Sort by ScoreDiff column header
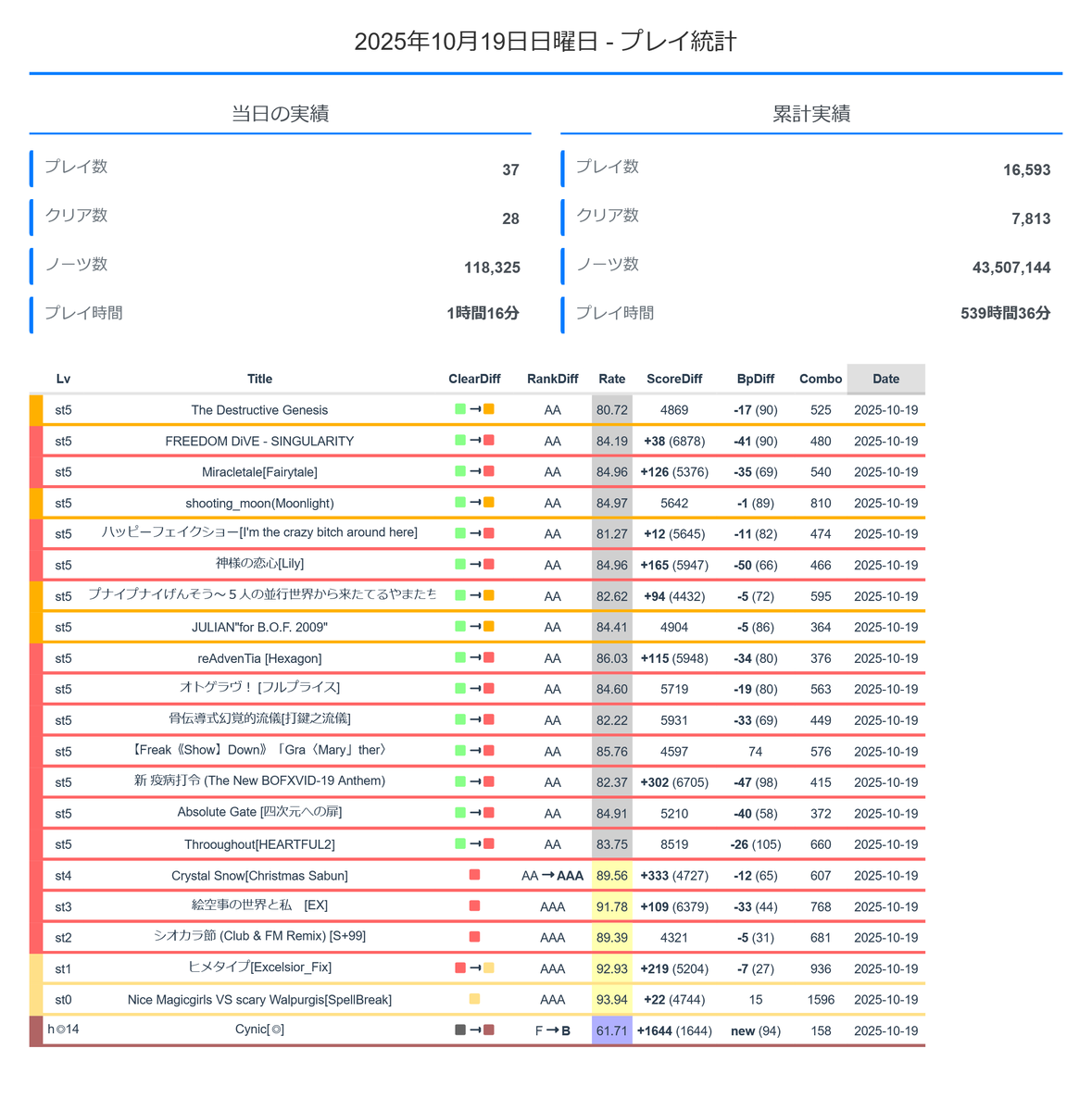The width and height of the screenshot is (1092, 1111). click(x=674, y=379)
